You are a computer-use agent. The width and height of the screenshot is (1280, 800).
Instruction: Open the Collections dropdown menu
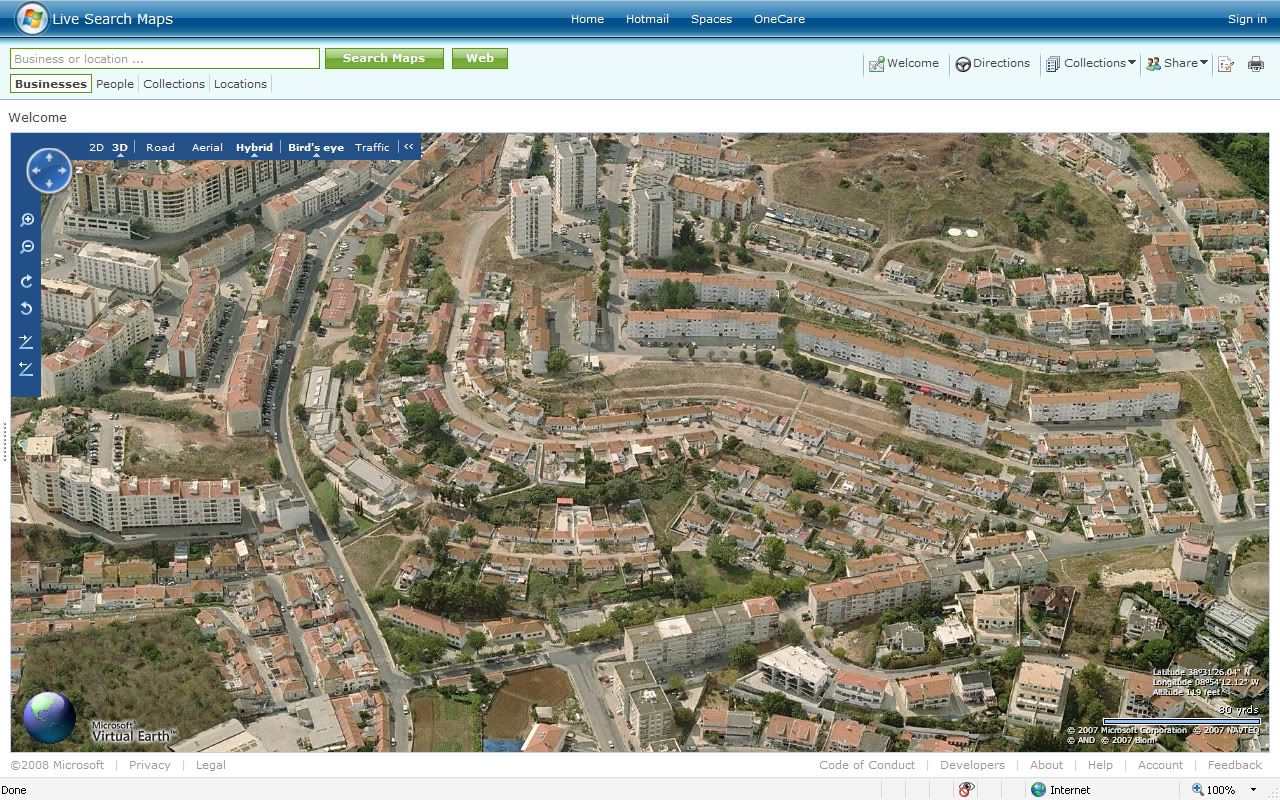(1091, 63)
